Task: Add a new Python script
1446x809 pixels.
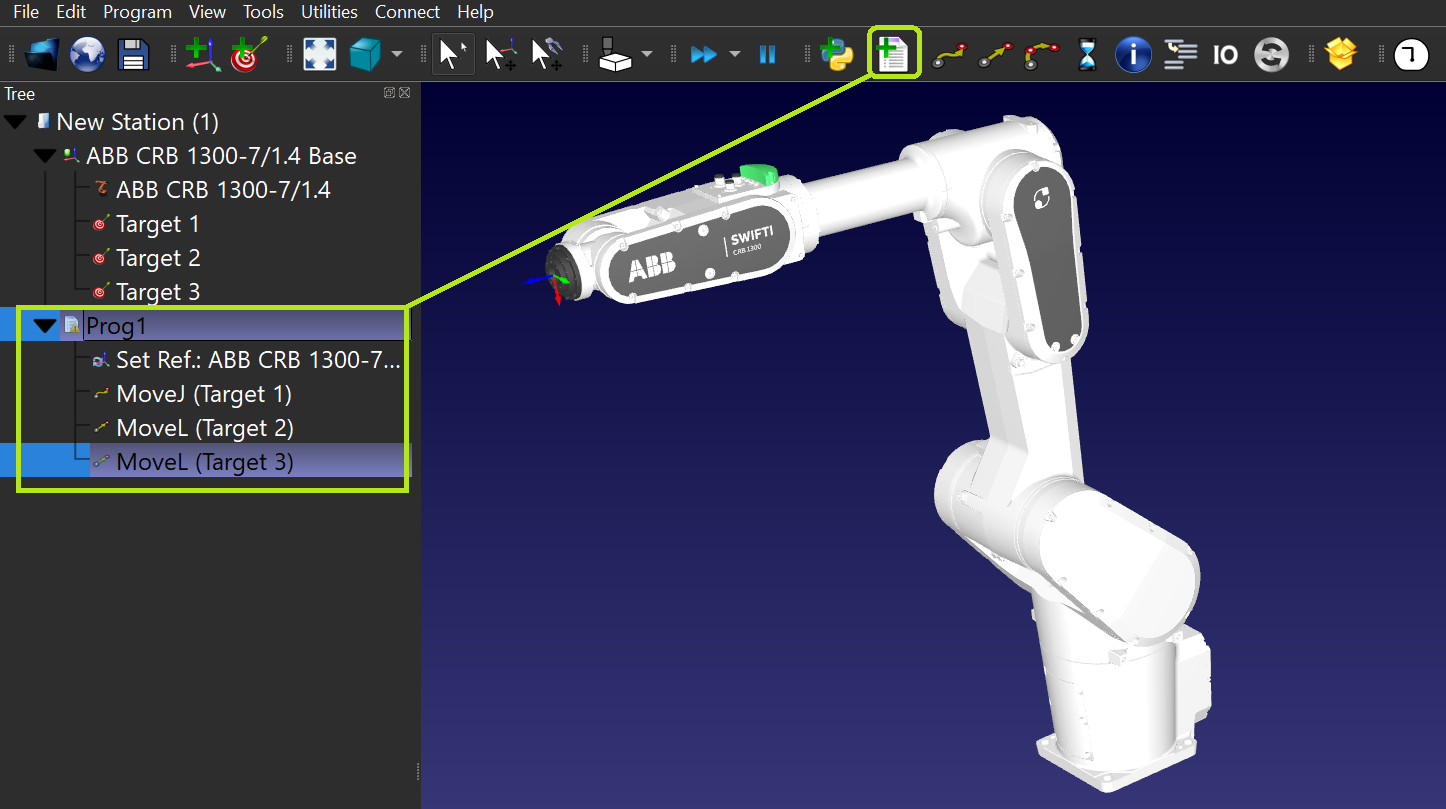Action: pyautogui.click(x=835, y=54)
